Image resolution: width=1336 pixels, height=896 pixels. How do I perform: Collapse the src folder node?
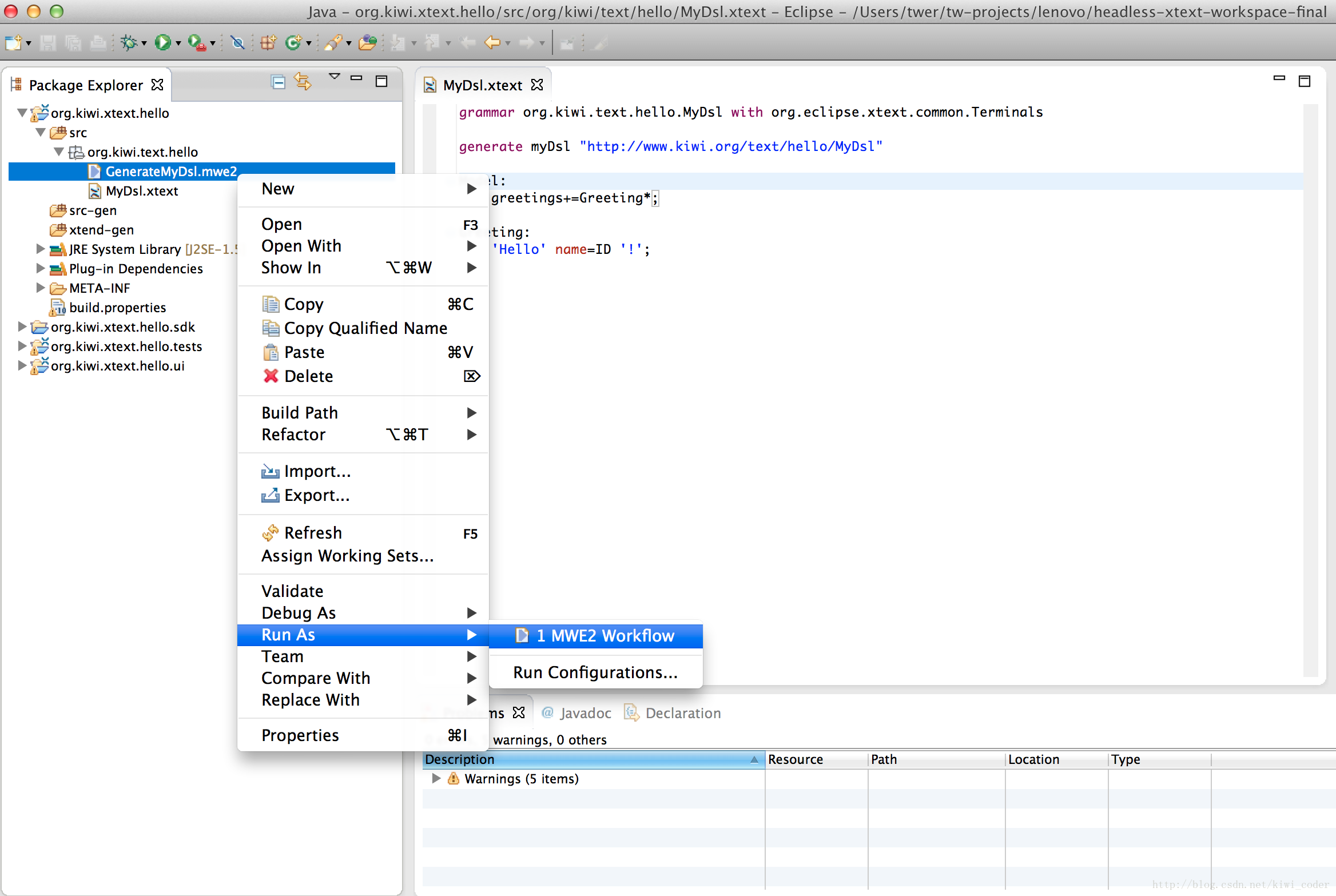point(41,133)
